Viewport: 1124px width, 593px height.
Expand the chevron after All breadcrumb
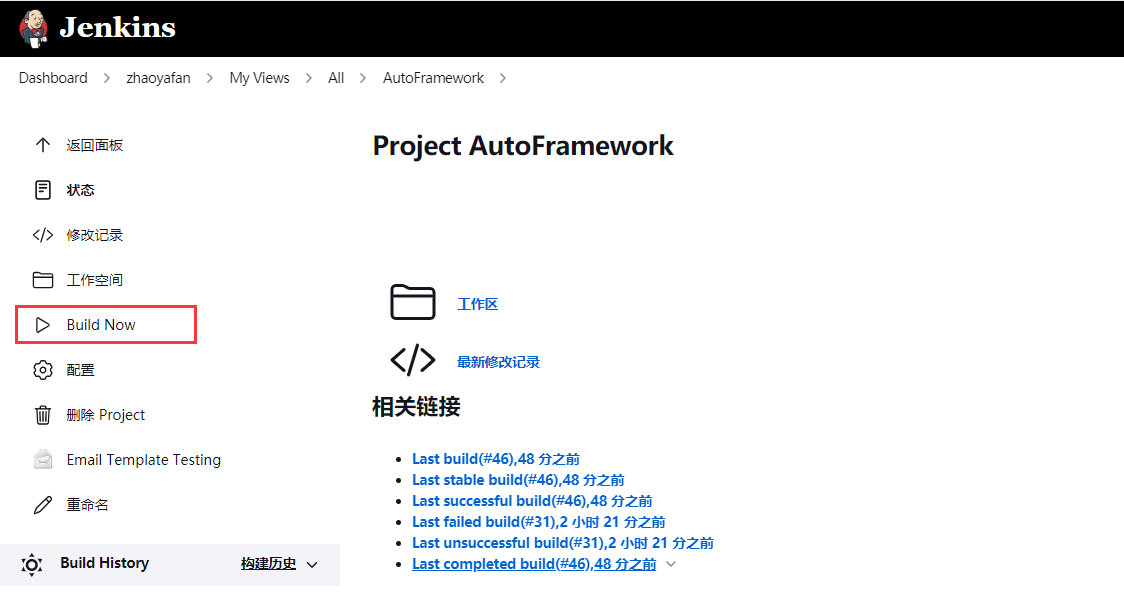(x=363, y=78)
